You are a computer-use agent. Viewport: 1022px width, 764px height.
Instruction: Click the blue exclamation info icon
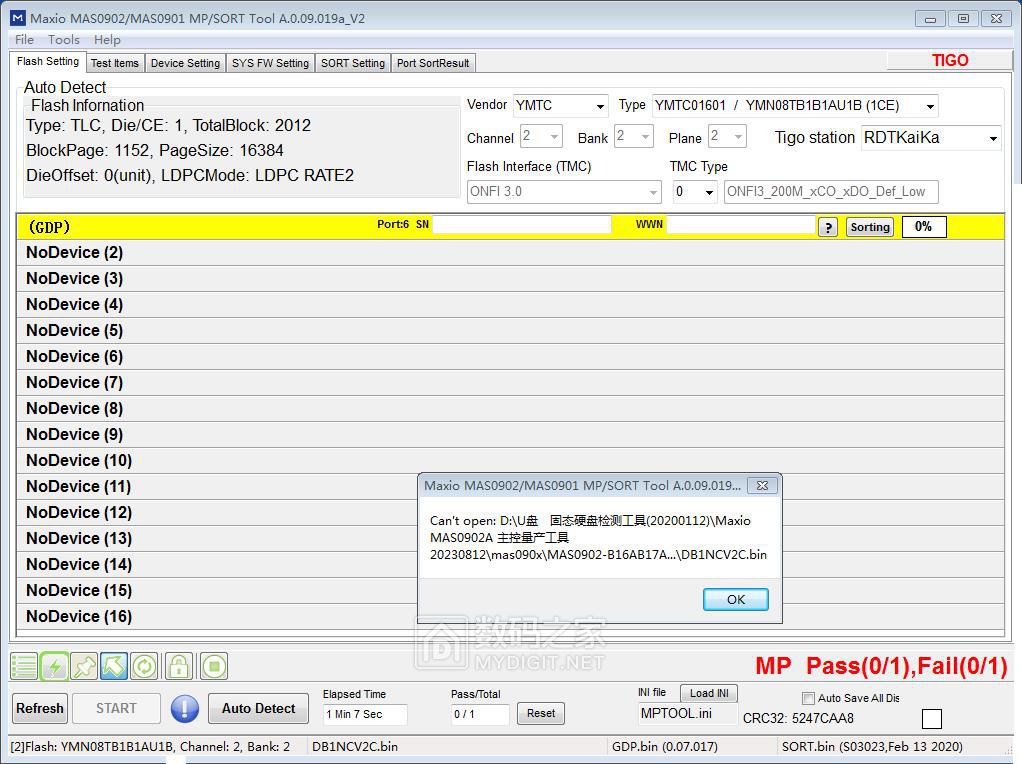[x=185, y=709]
